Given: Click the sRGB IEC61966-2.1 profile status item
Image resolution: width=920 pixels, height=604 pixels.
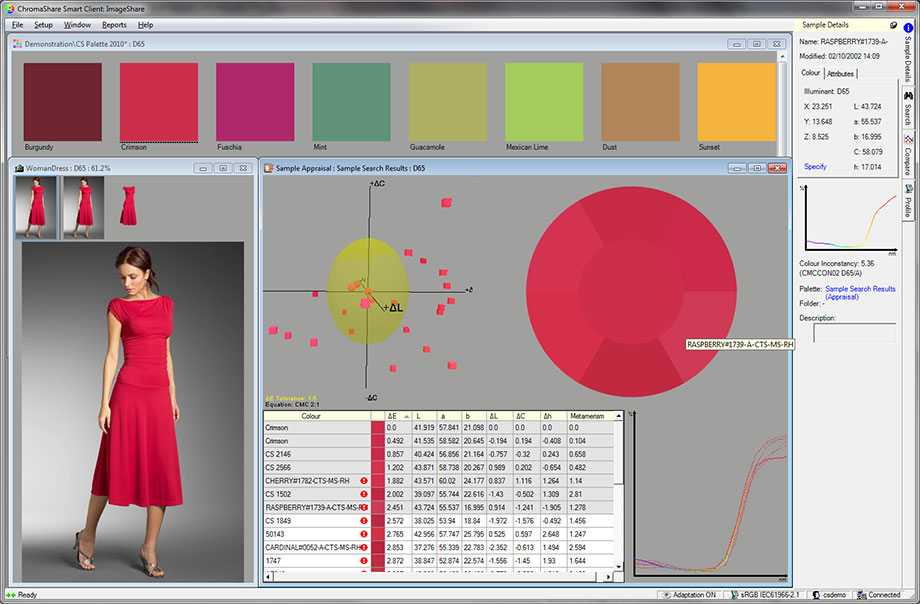Looking at the screenshot, I should [x=765, y=595].
